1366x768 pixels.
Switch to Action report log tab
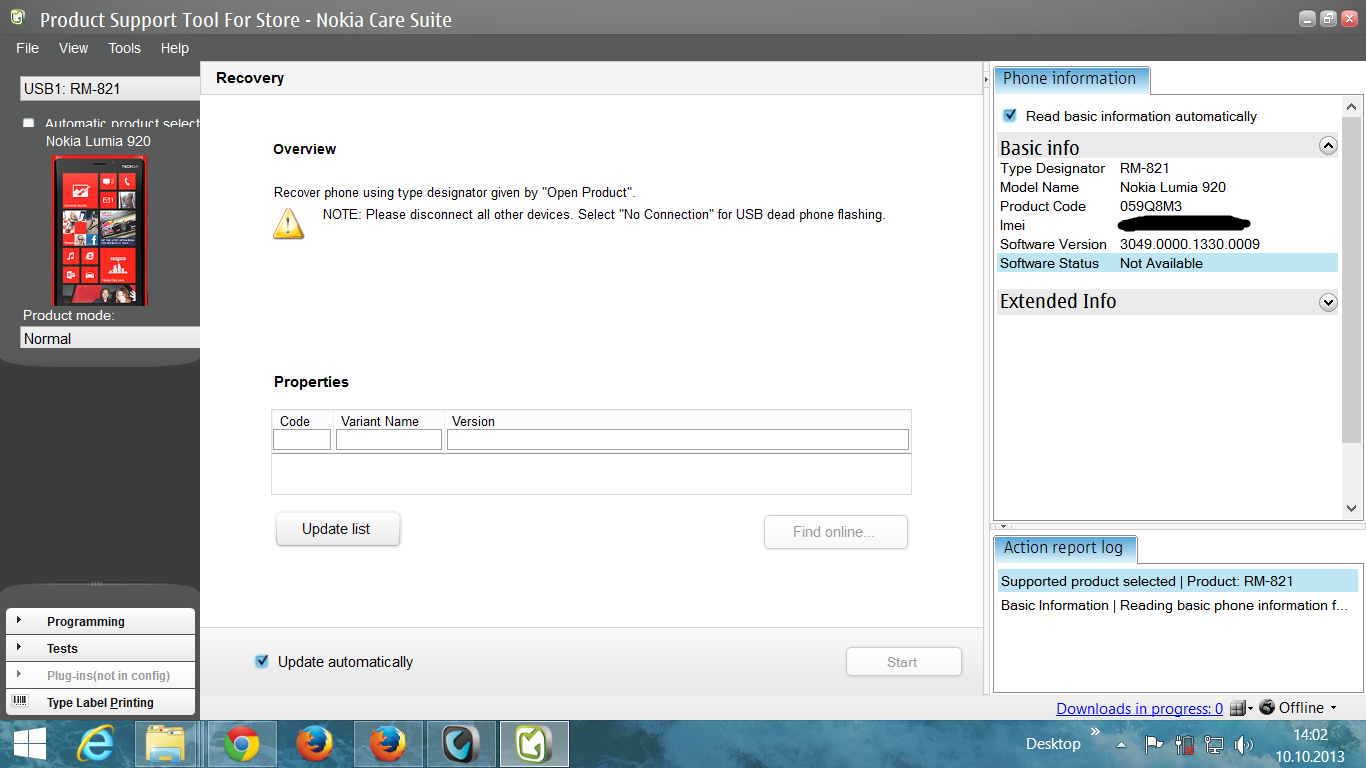[x=1063, y=548]
